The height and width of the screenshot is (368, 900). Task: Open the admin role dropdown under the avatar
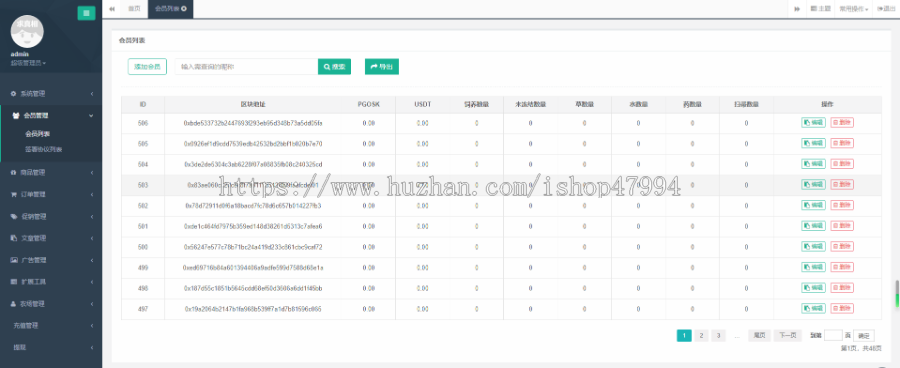click(x=28, y=63)
